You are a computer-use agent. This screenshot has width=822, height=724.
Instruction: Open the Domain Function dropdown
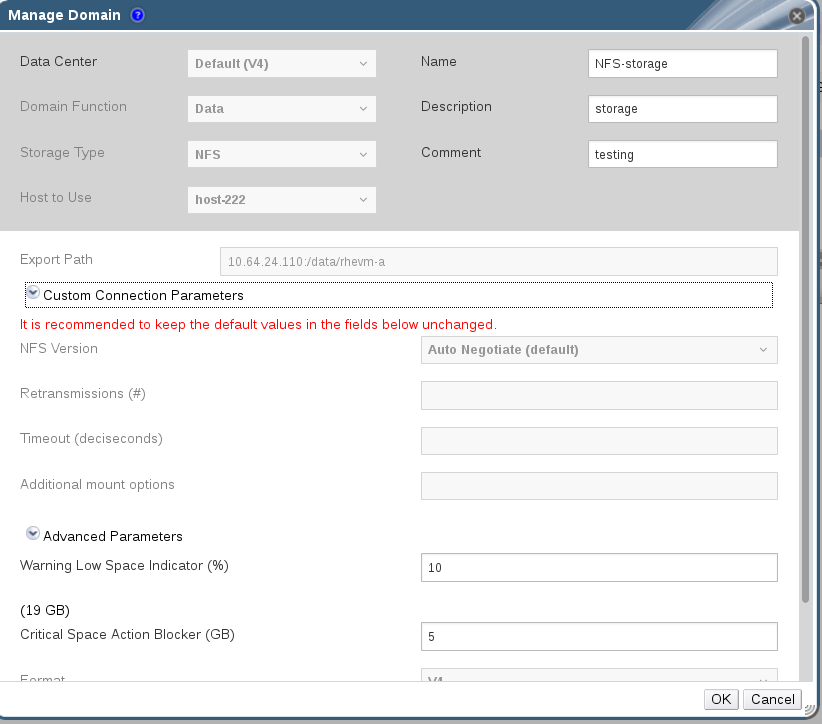pyautogui.click(x=281, y=108)
